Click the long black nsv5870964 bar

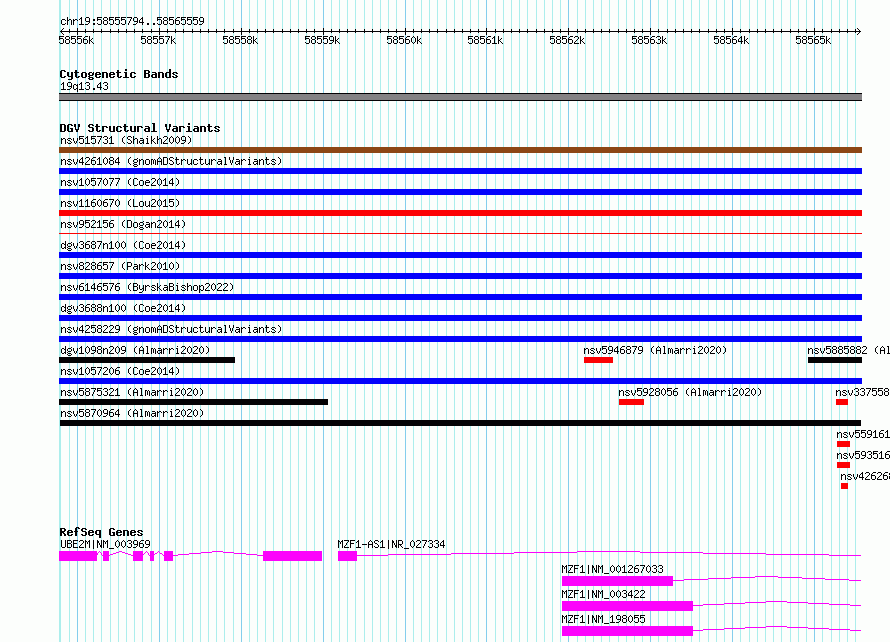click(x=460, y=423)
